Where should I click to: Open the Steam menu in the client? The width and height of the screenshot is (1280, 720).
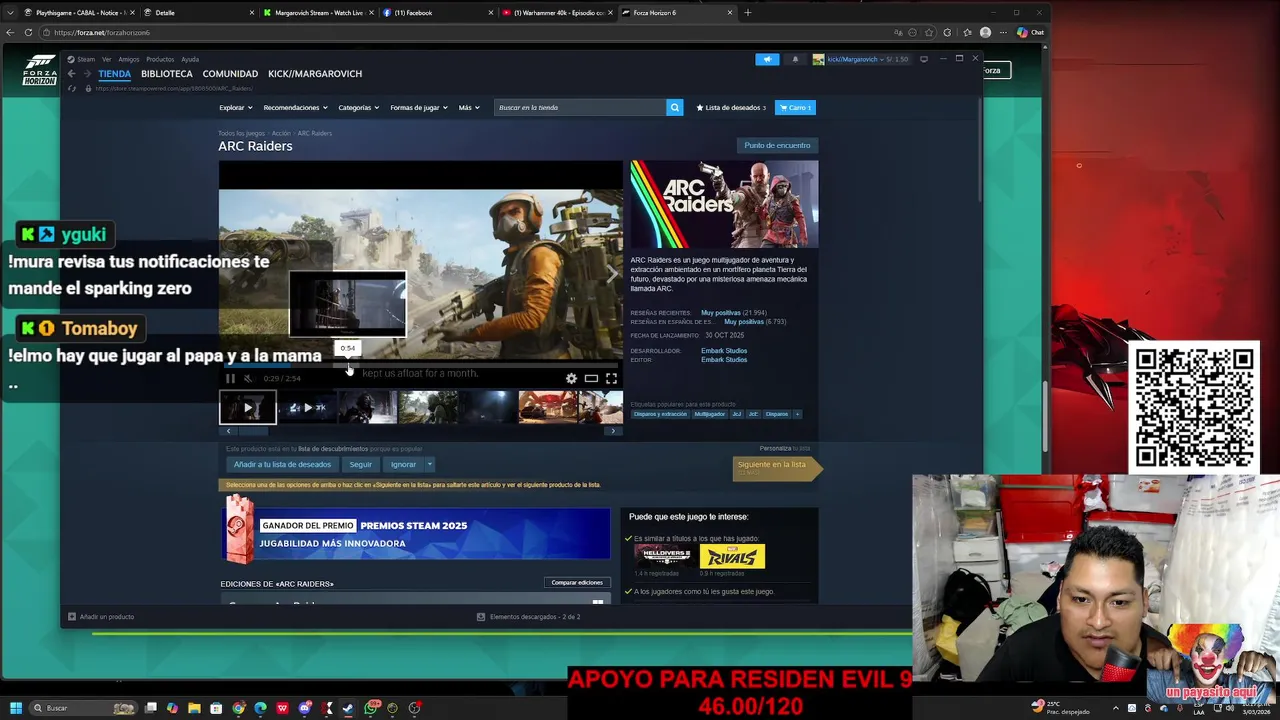point(82,59)
